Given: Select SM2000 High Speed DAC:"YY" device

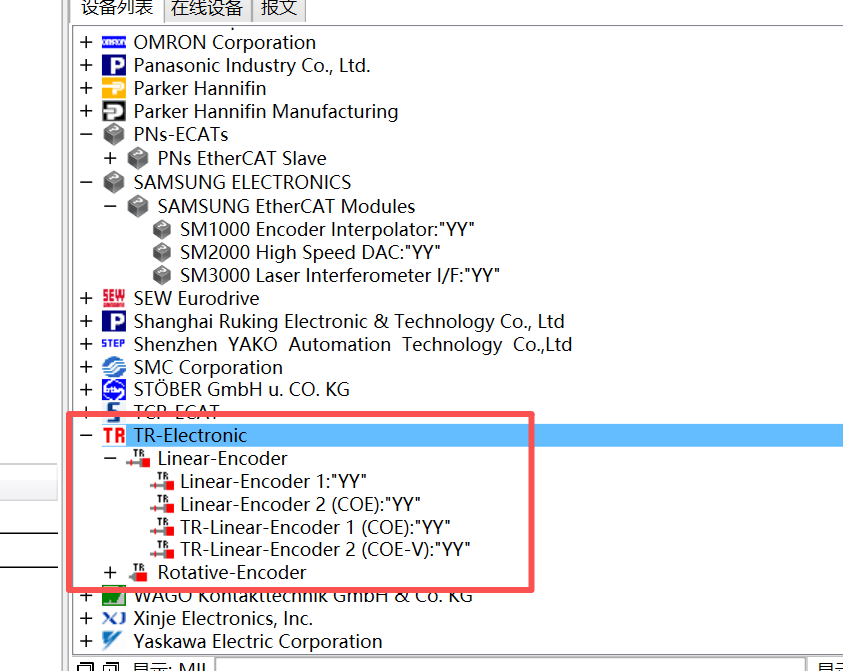Looking at the screenshot, I should tap(310, 252).
